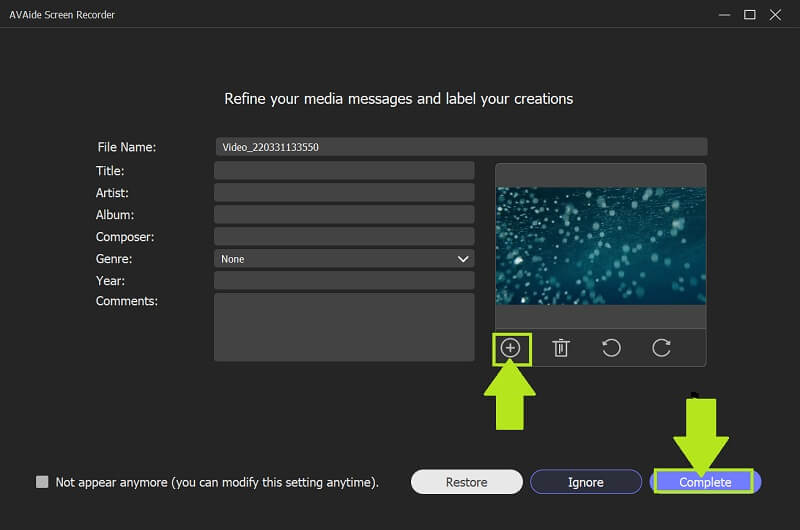Maximize the AVAide Screen Recorder window
The image size is (800, 530).
click(x=749, y=15)
